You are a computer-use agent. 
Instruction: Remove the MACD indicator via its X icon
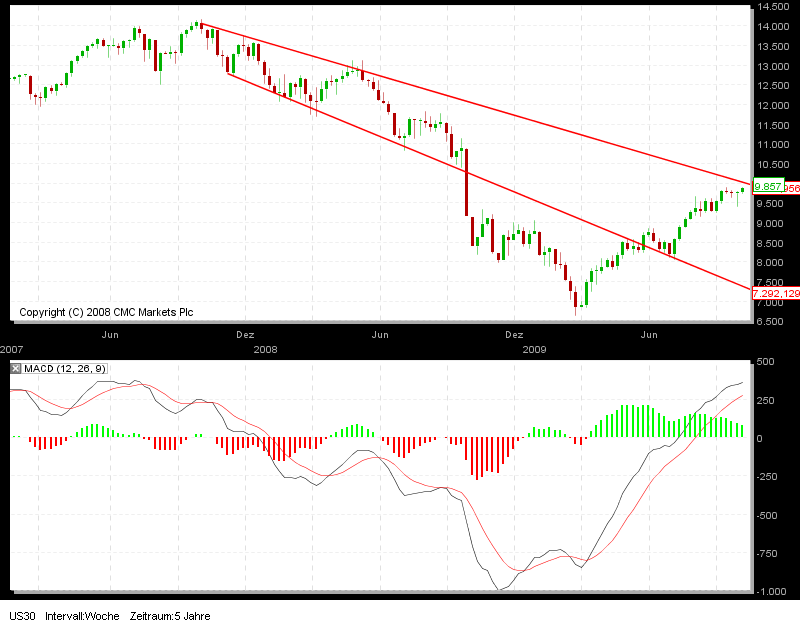coord(14,368)
